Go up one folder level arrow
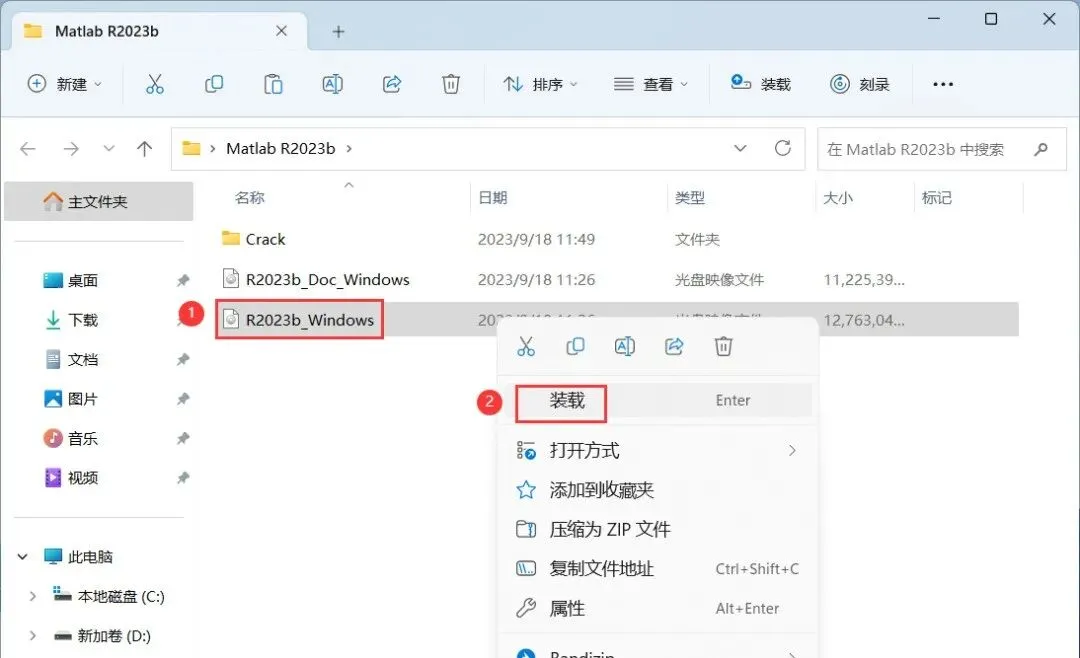 point(144,149)
